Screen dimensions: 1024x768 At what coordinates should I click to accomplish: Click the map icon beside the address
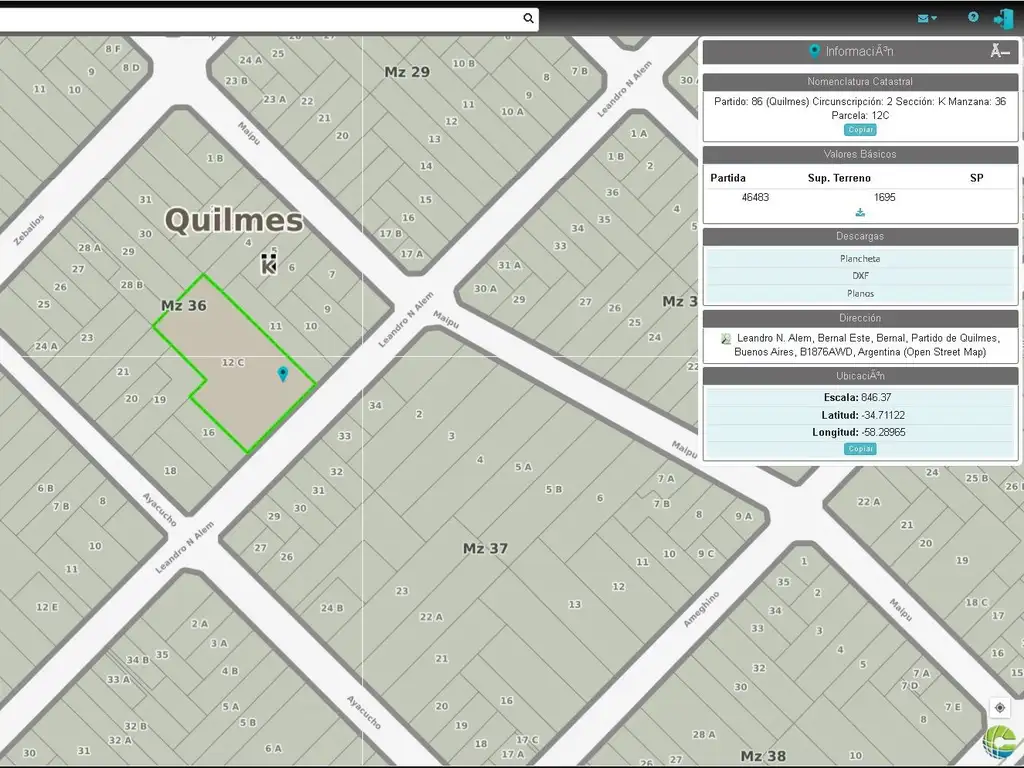726,339
